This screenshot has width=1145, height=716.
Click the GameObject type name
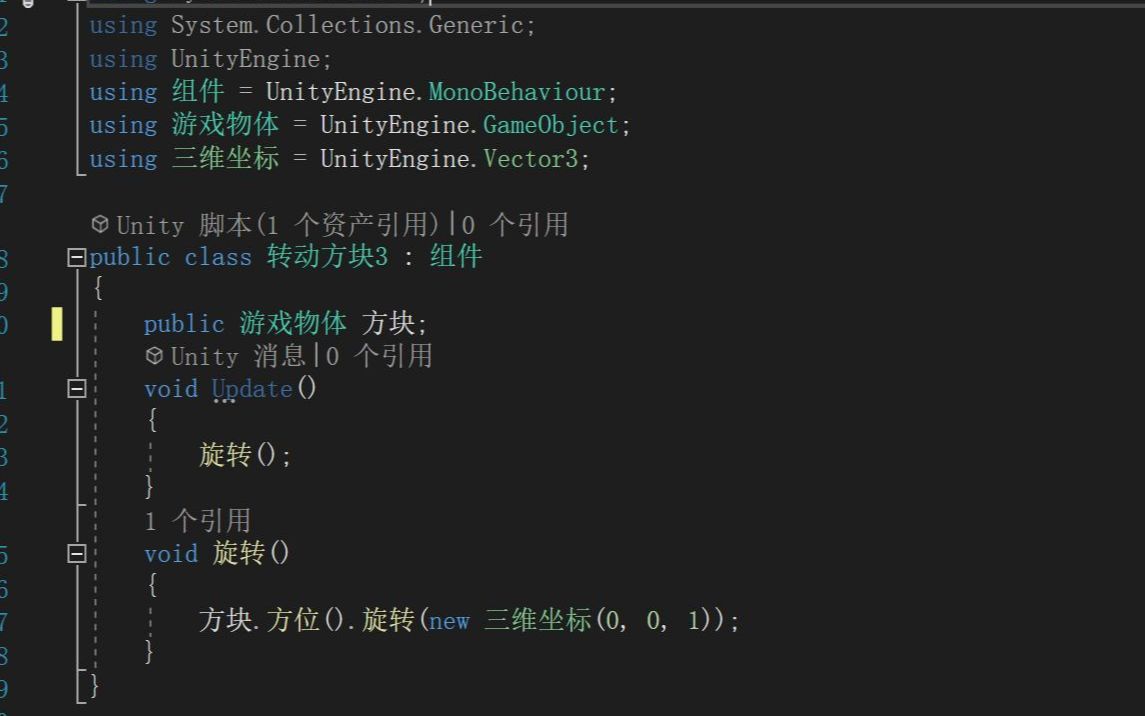pyautogui.click(x=551, y=126)
